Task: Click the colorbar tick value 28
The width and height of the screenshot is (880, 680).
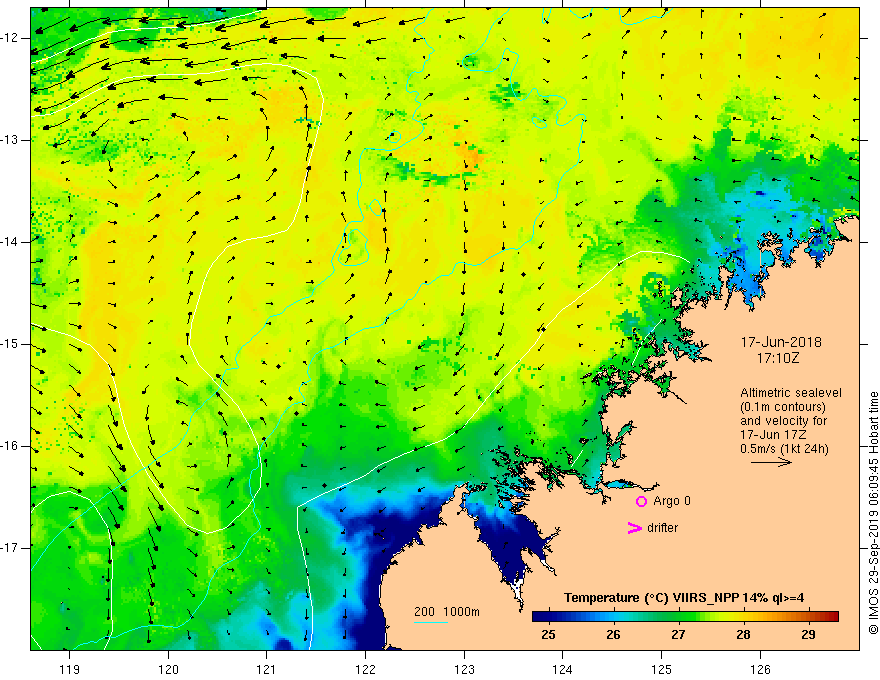Action: click(x=743, y=635)
